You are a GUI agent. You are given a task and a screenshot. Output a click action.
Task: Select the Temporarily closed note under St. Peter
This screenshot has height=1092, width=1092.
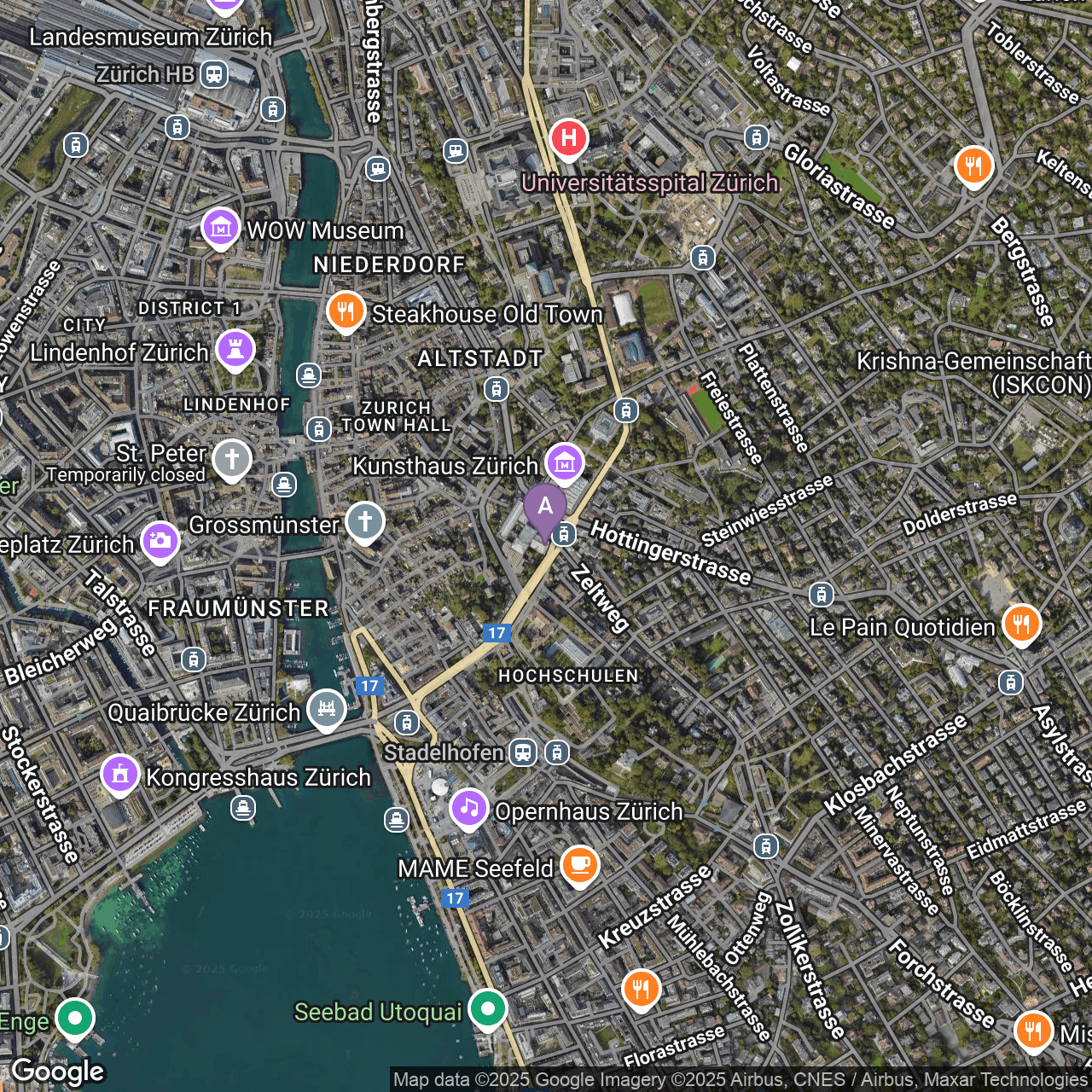click(x=125, y=474)
